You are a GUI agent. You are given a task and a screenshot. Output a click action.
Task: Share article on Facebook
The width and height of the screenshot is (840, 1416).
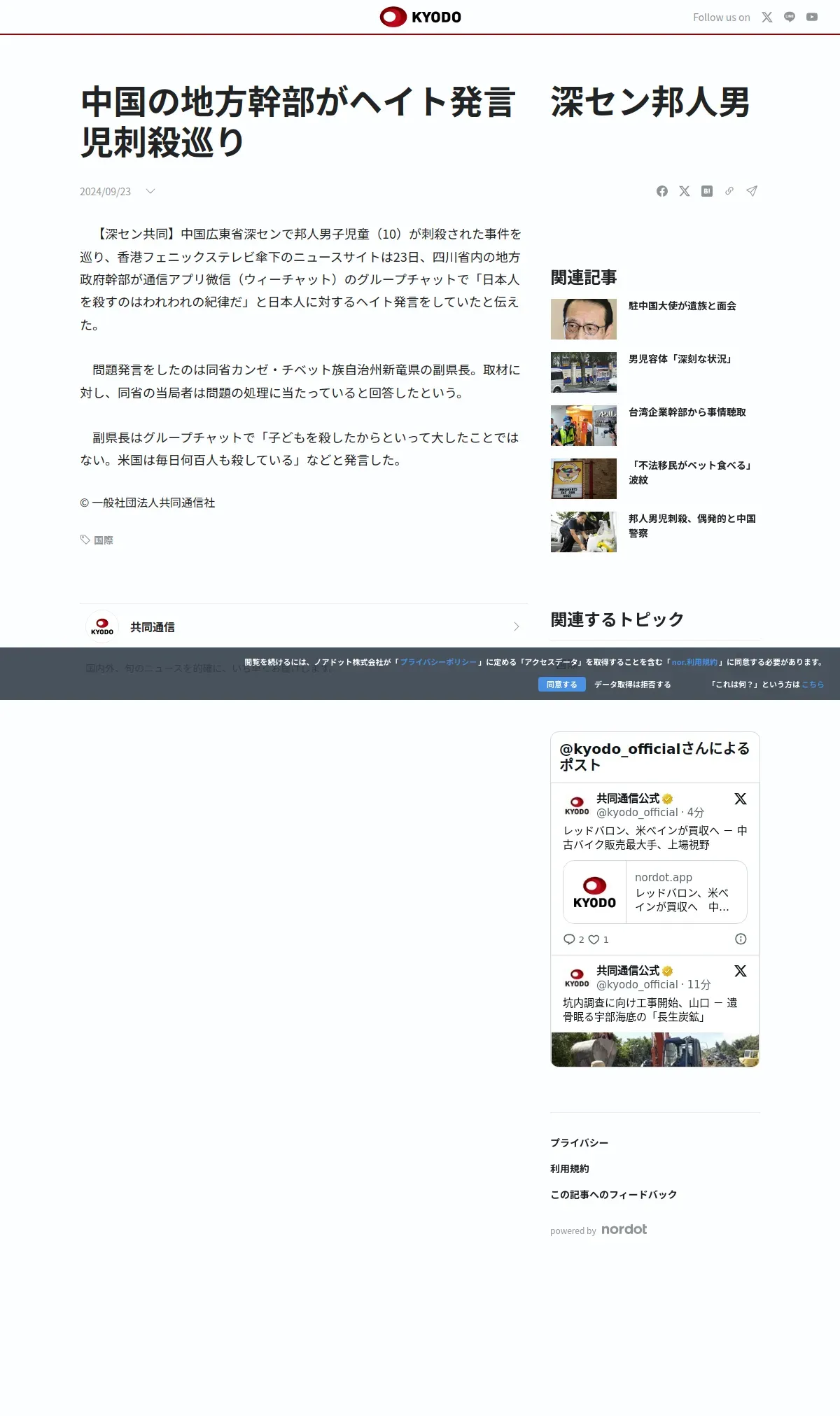click(662, 191)
